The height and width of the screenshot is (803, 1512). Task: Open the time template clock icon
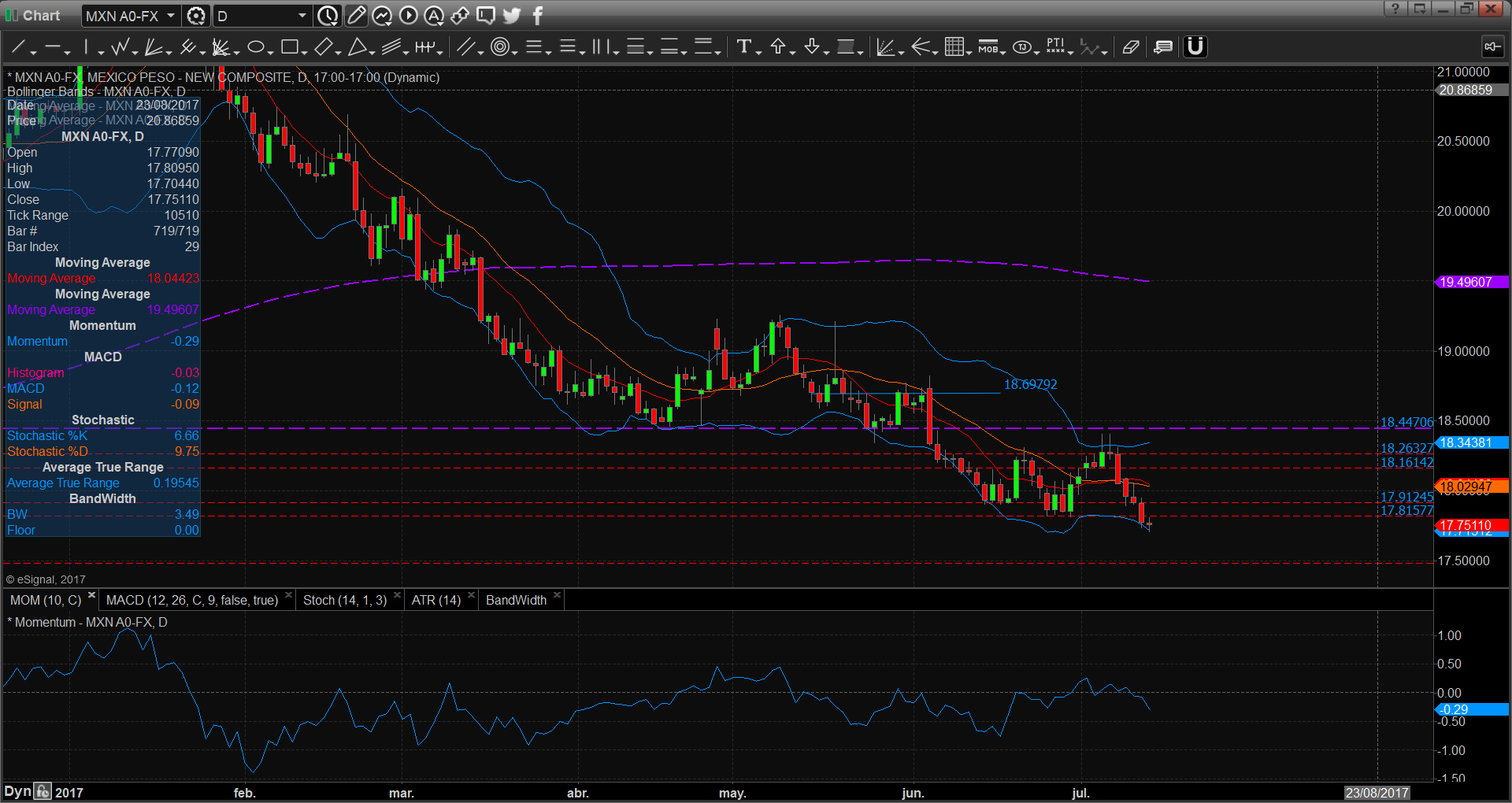(328, 16)
